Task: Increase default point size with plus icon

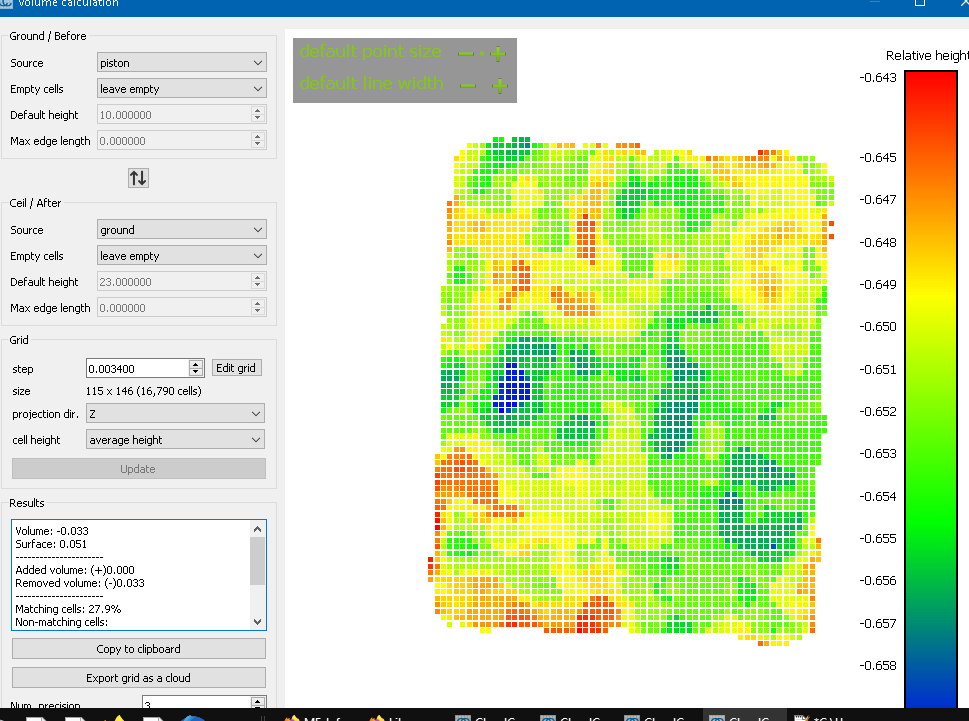Action: coord(498,53)
